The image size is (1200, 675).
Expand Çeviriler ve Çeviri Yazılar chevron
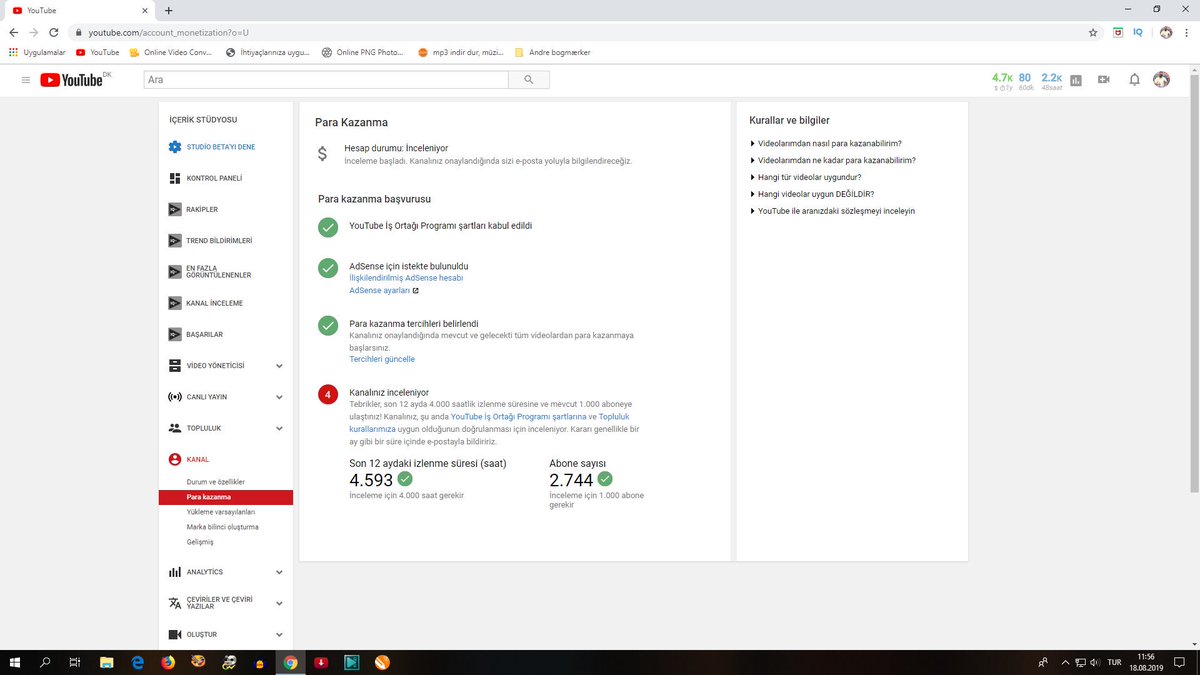(x=279, y=603)
